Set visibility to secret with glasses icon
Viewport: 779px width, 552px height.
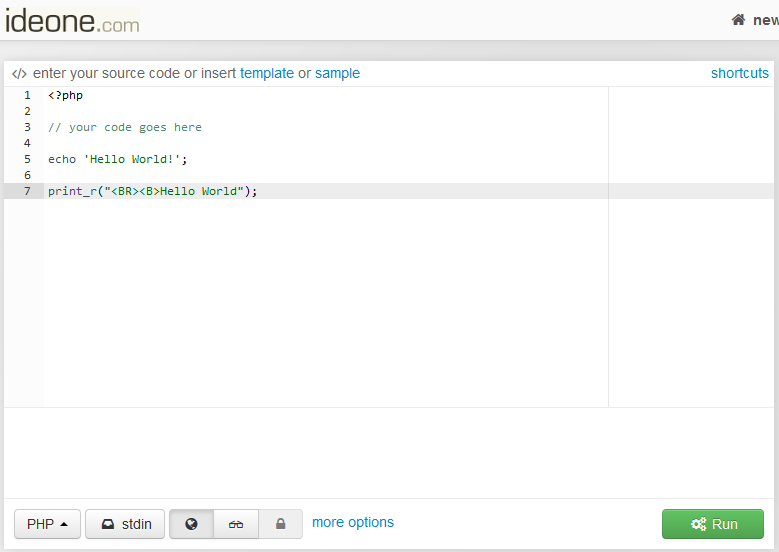click(236, 524)
